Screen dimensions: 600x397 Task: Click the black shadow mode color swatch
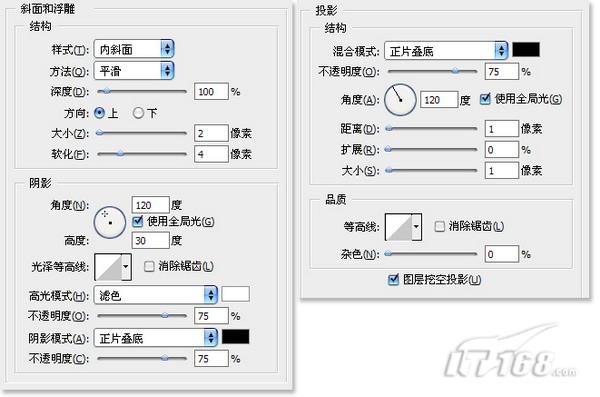[236, 337]
